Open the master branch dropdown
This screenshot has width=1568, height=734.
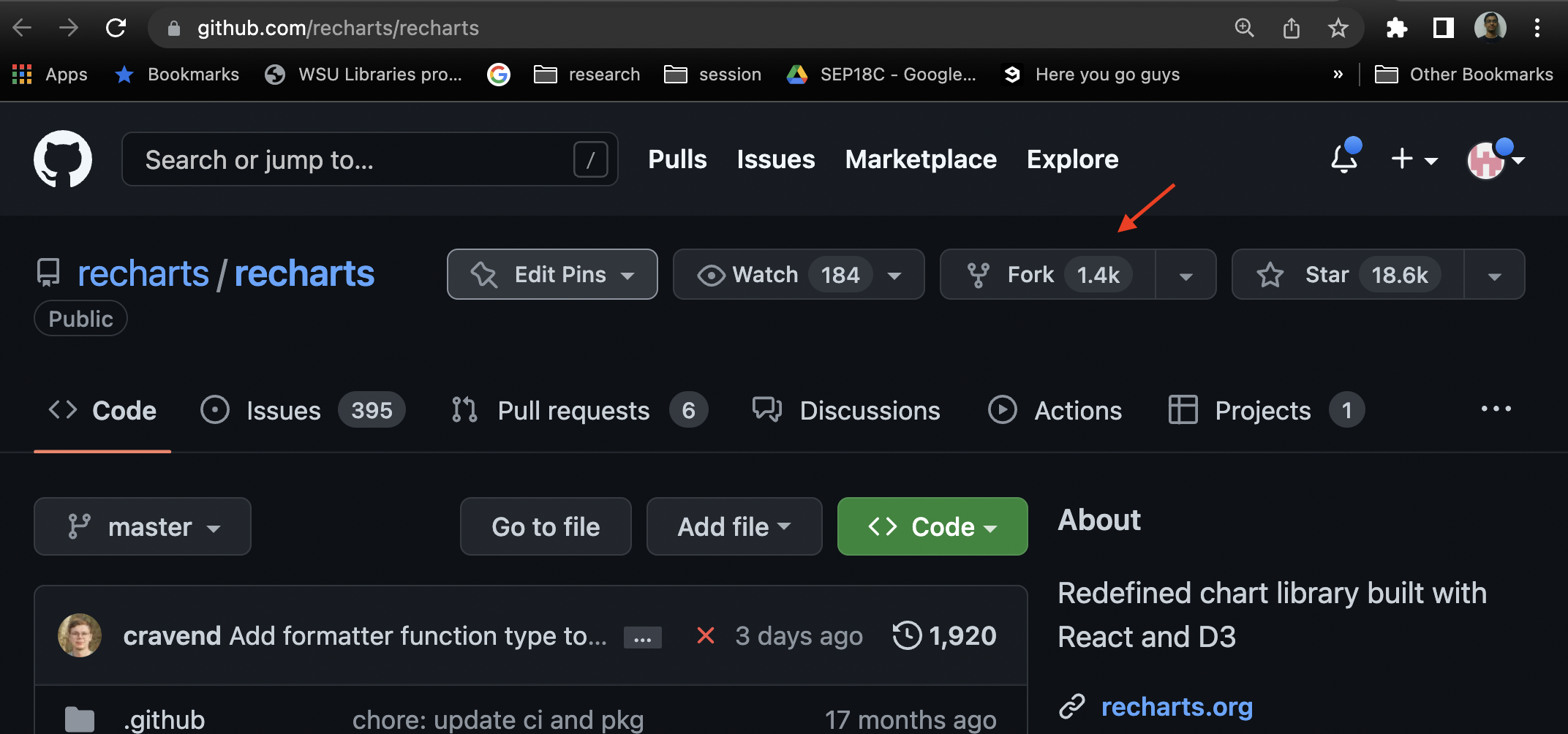pyautogui.click(x=143, y=526)
